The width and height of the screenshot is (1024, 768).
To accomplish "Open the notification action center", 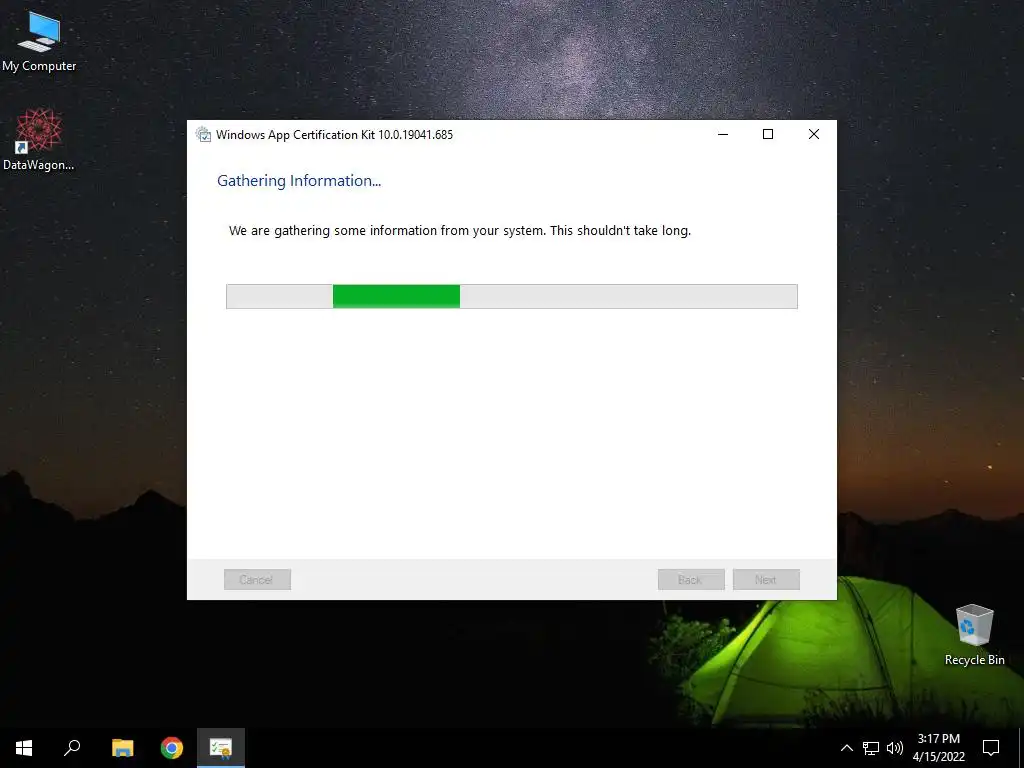I will click(991, 748).
